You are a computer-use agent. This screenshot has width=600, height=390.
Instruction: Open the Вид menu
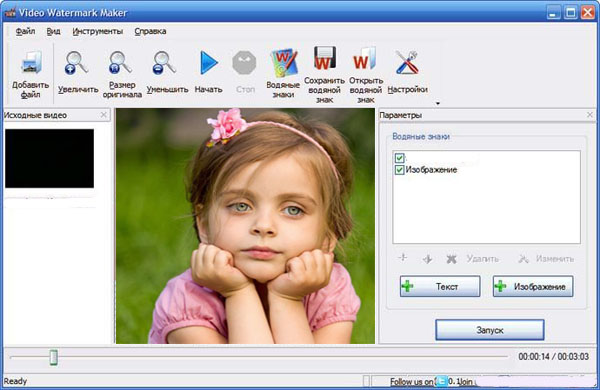tap(54, 31)
